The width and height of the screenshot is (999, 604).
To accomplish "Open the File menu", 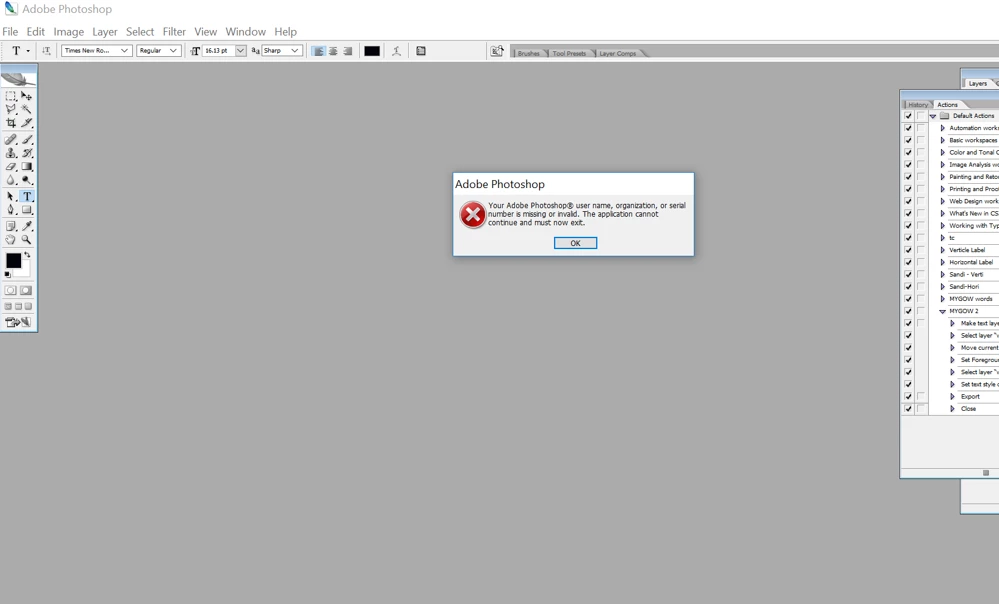I will coord(10,32).
